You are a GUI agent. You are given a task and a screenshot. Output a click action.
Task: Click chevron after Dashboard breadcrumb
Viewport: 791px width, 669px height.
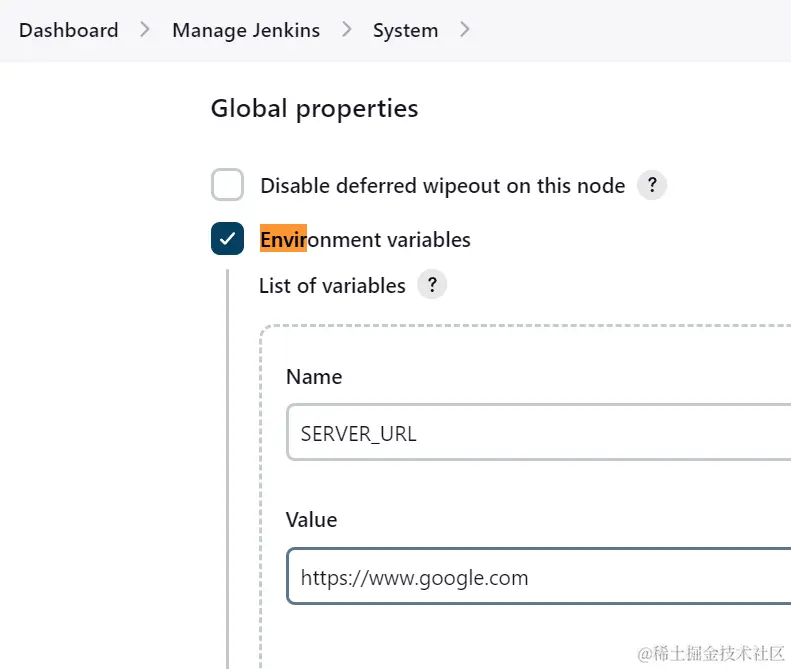click(x=145, y=30)
